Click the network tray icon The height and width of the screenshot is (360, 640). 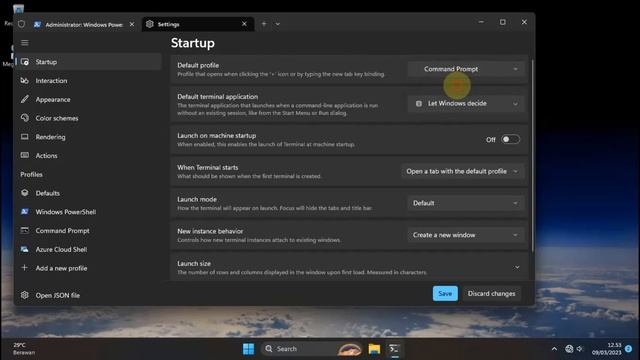[569, 349]
